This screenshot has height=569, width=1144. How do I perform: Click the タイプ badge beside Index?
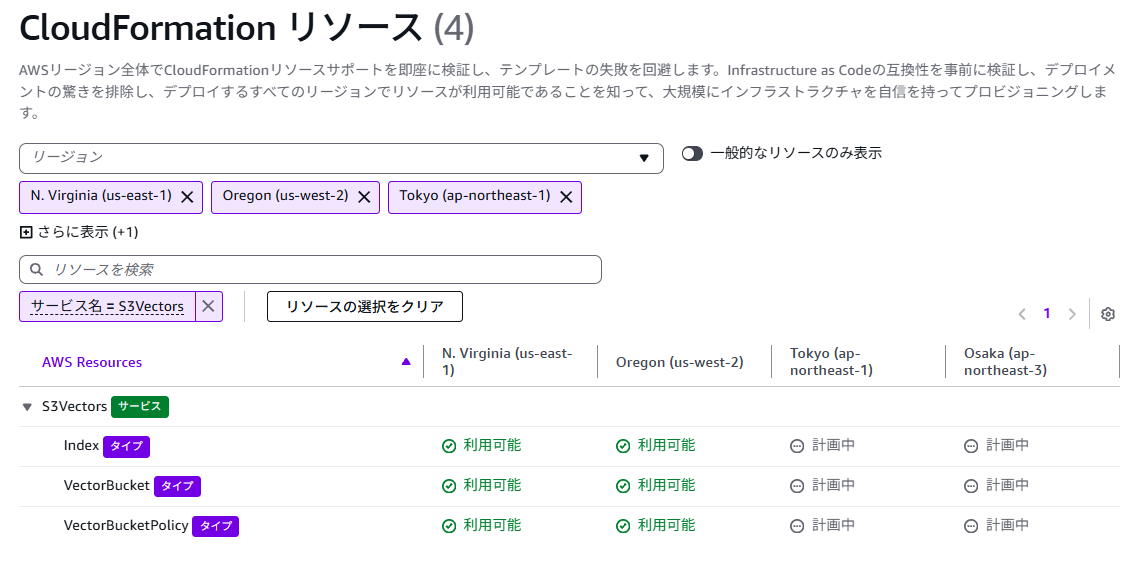click(126, 446)
